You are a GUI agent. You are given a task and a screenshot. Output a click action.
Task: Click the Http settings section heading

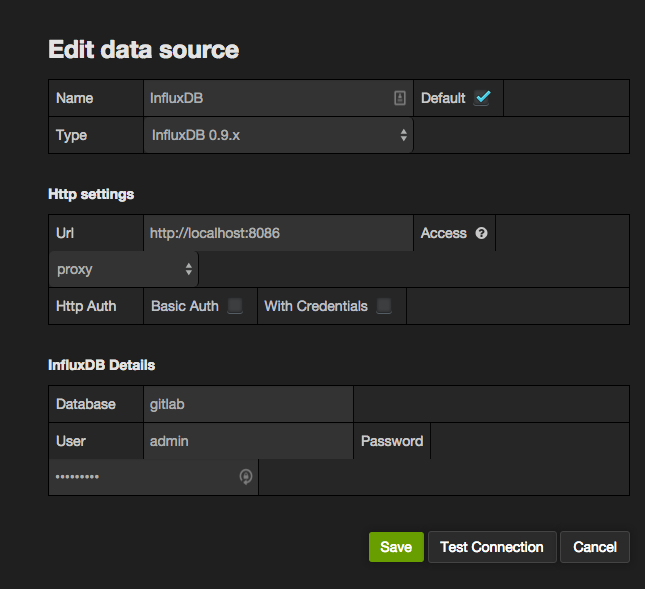(x=91, y=194)
